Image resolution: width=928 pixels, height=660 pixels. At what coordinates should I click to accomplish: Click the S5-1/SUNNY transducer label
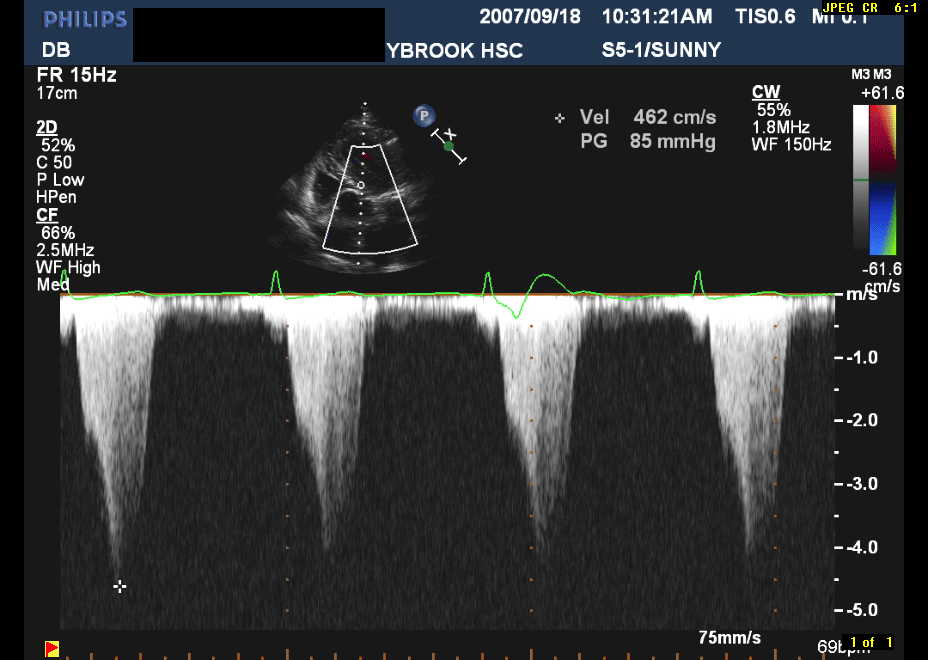(x=661, y=50)
